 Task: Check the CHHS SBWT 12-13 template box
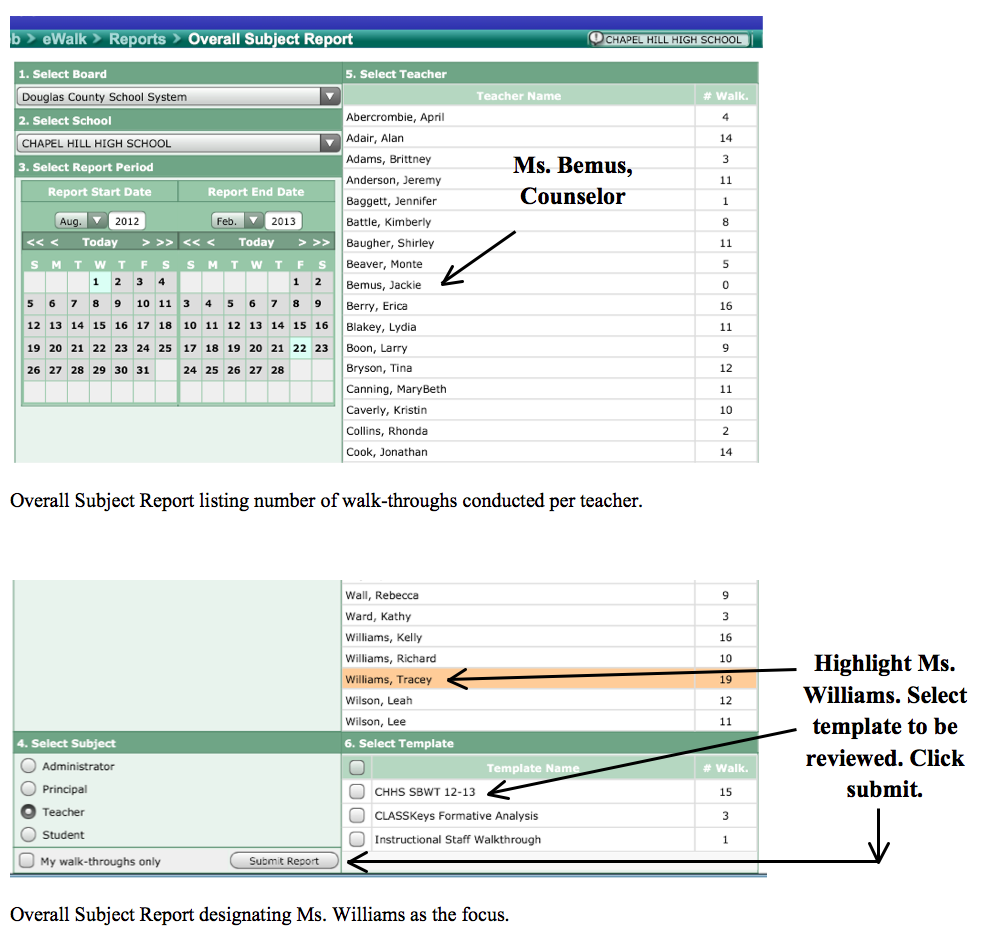(357, 791)
